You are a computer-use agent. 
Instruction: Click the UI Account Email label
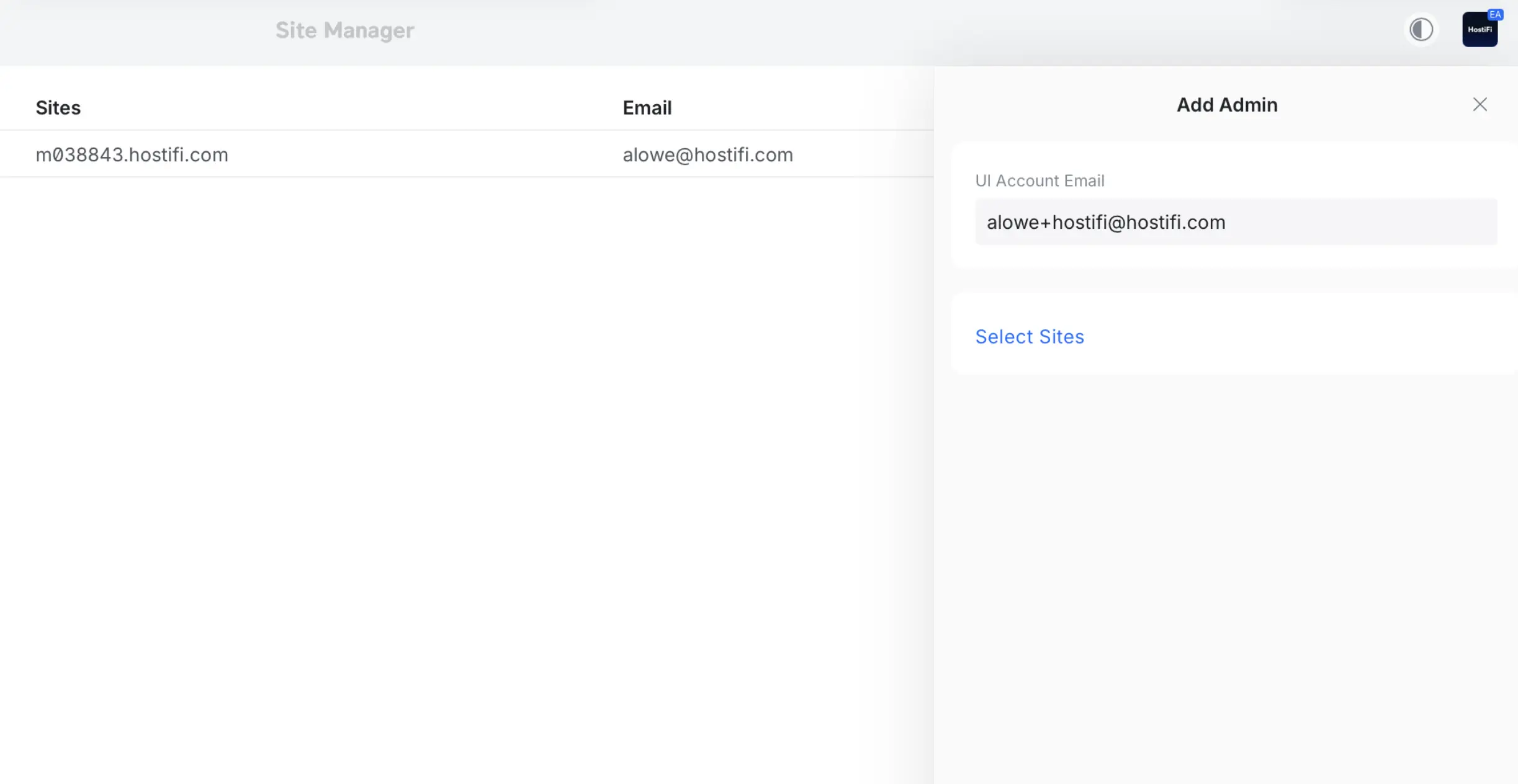1040,180
